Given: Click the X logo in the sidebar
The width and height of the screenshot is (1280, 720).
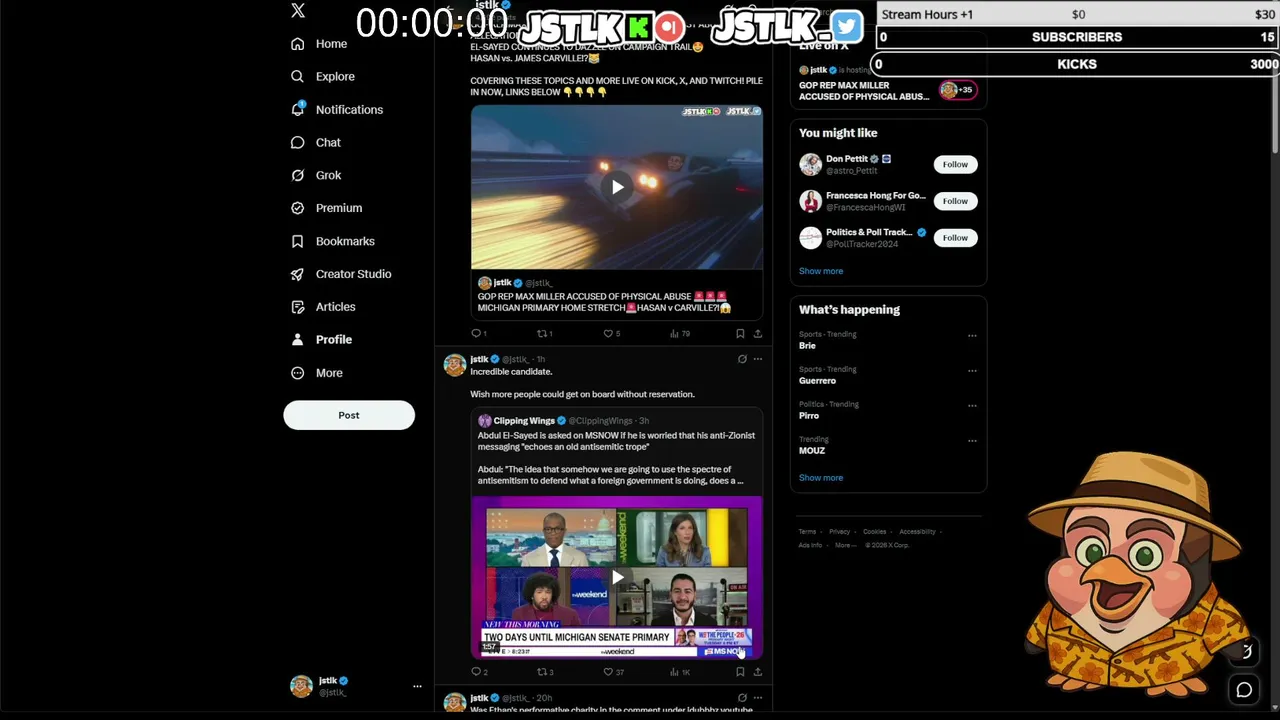Looking at the screenshot, I should pyautogui.click(x=298, y=11).
